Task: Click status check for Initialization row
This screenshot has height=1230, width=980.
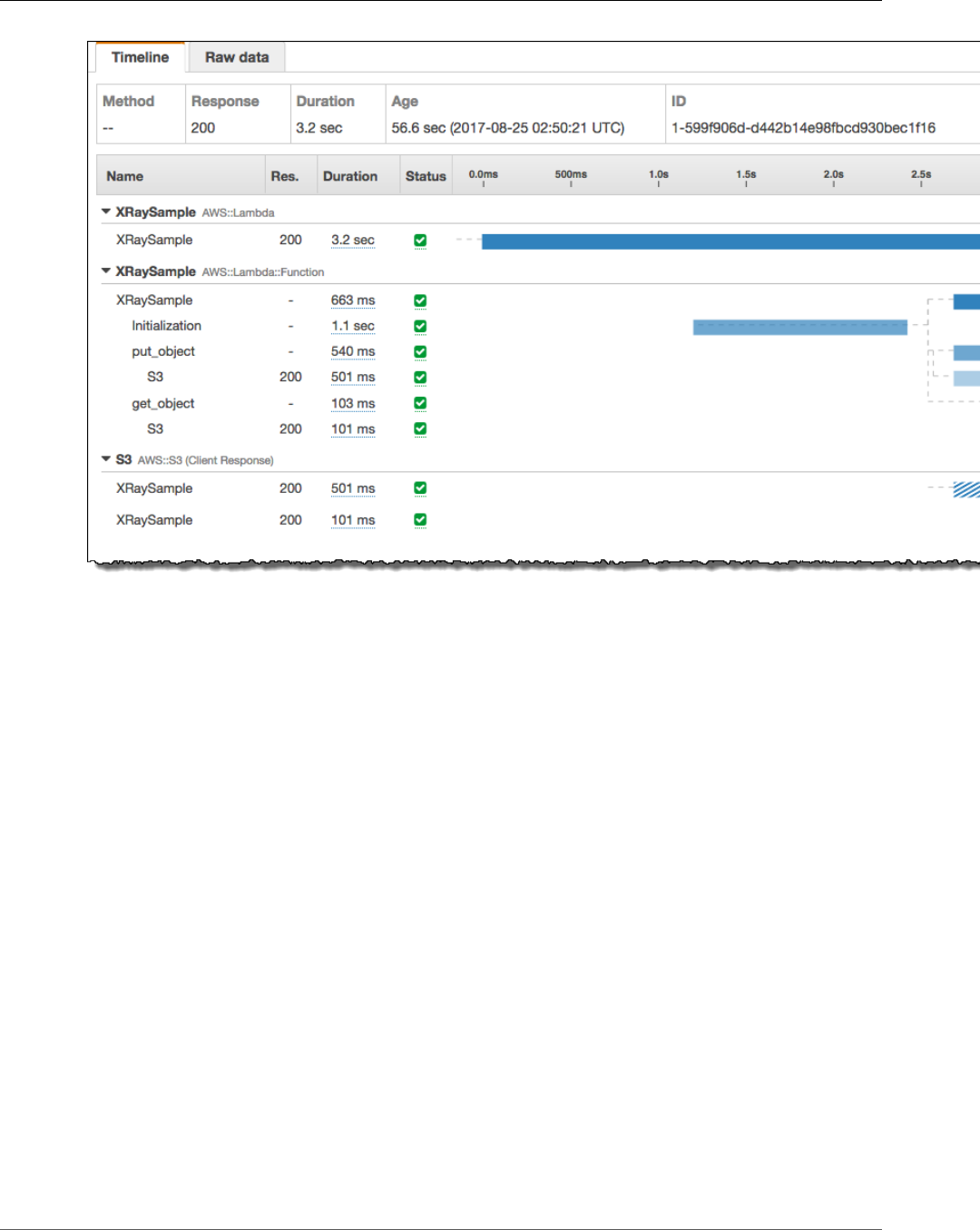Action: 420,326
